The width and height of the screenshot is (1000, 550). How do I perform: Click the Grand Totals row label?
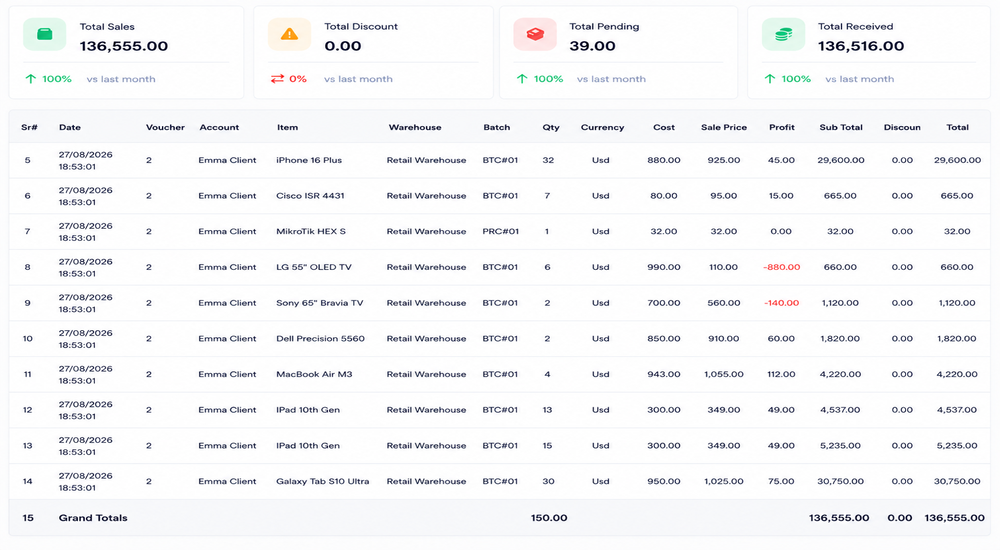(x=93, y=518)
